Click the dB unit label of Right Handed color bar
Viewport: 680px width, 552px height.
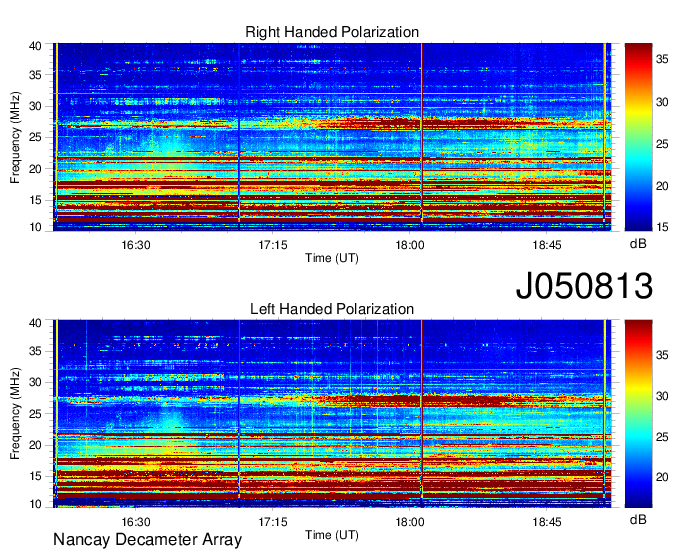638,244
